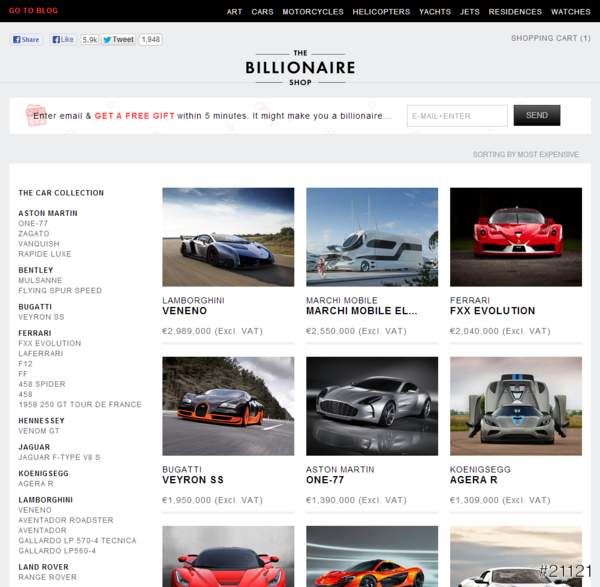Open the GO TO BLOG link
This screenshot has height=587, width=600.
pyautogui.click(x=33, y=11)
